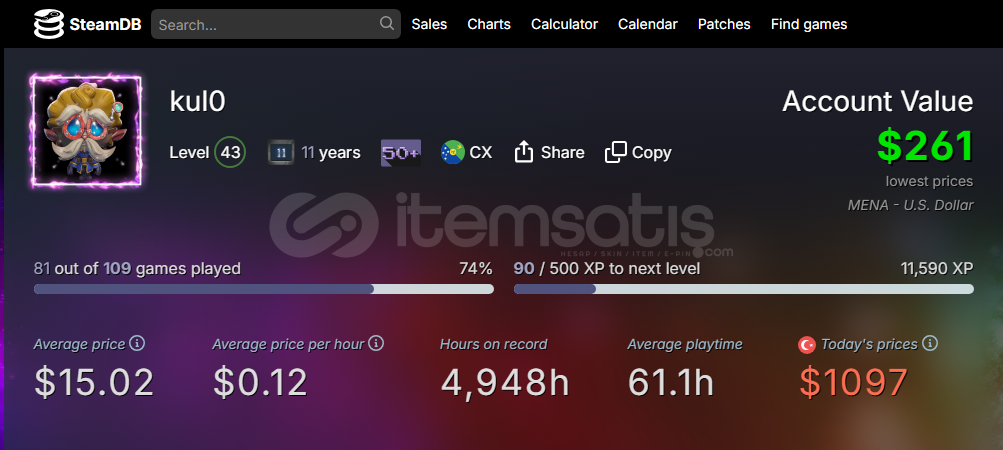The height and width of the screenshot is (450, 1003).
Task: Open the Calendar menu item
Action: point(647,24)
